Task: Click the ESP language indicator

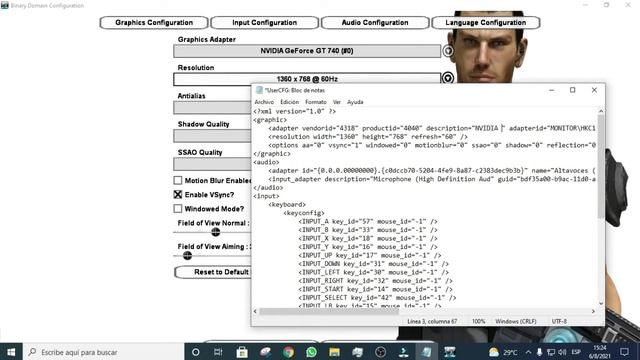Action: coord(576,352)
